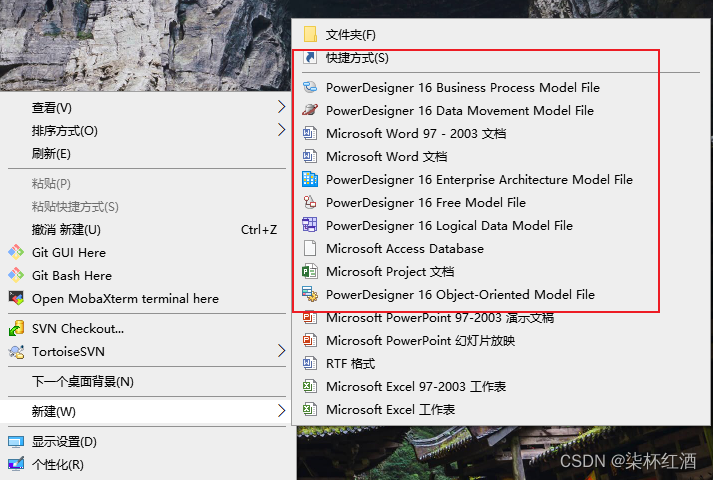
Task: Expand the 查看(V) submenu arrow
Action: click(x=281, y=107)
